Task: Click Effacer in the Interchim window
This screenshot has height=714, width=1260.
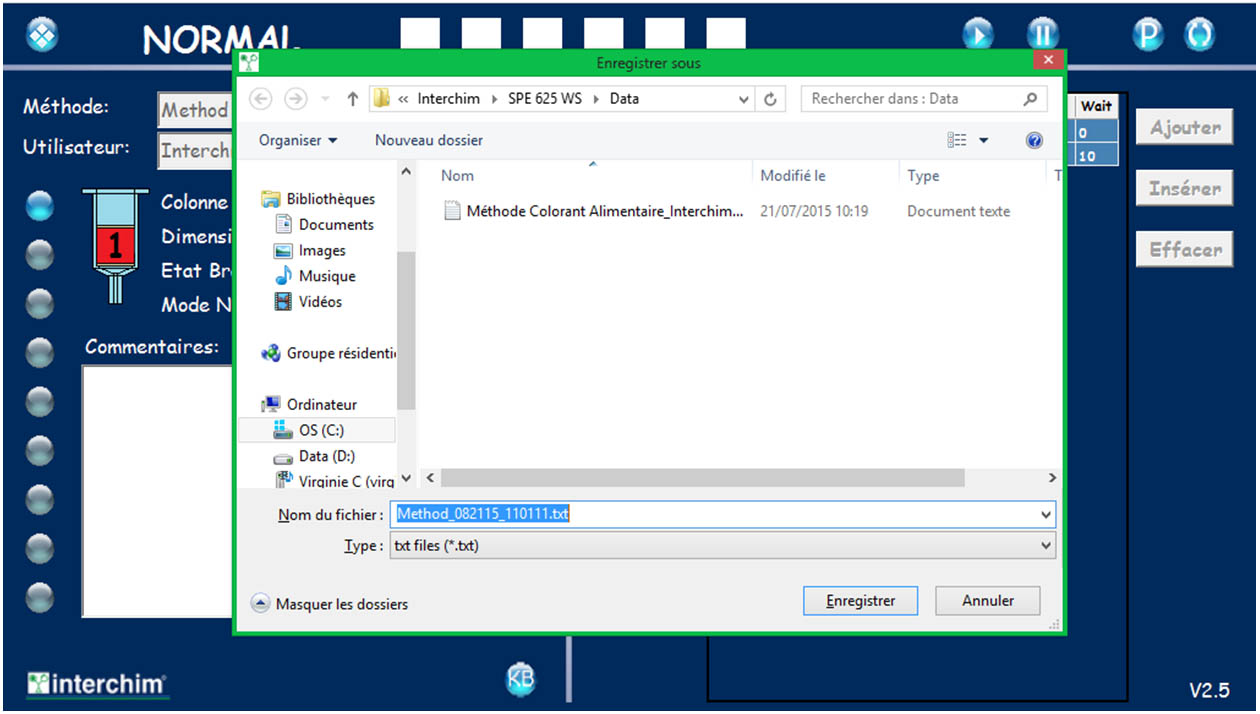Action: (x=1184, y=250)
